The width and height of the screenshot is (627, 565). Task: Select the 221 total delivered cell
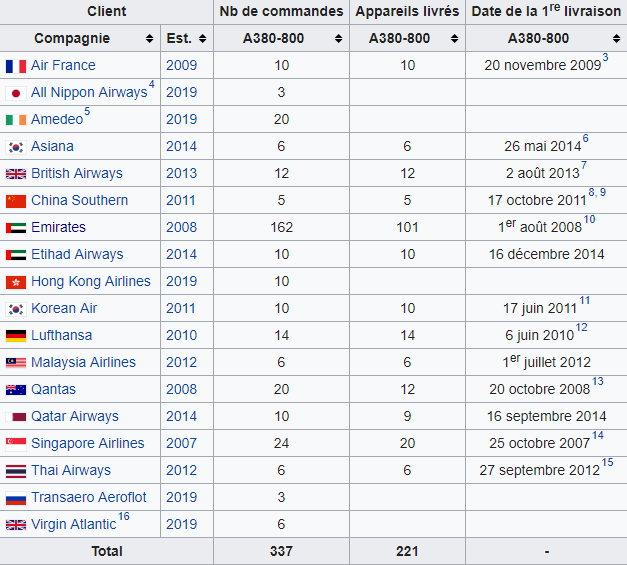tap(407, 551)
